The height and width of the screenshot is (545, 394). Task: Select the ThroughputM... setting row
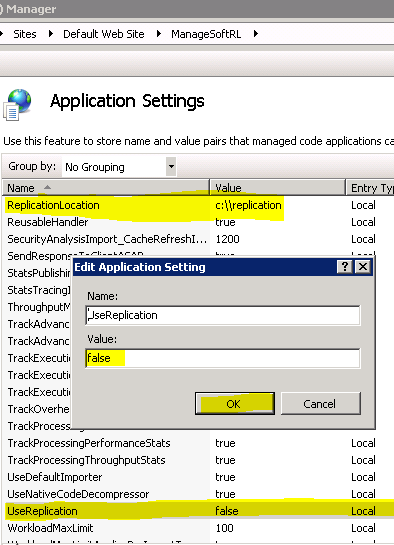click(x=38, y=307)
